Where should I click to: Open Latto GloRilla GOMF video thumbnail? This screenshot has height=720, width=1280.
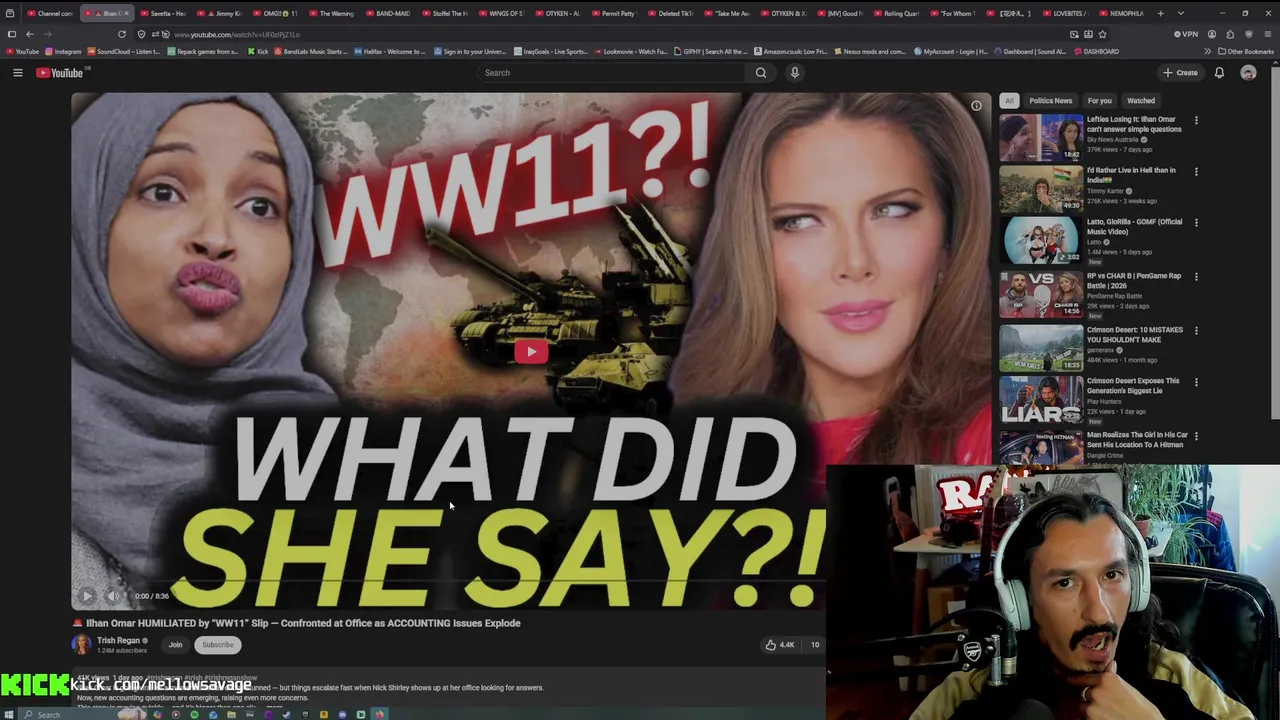point(1041,241)
